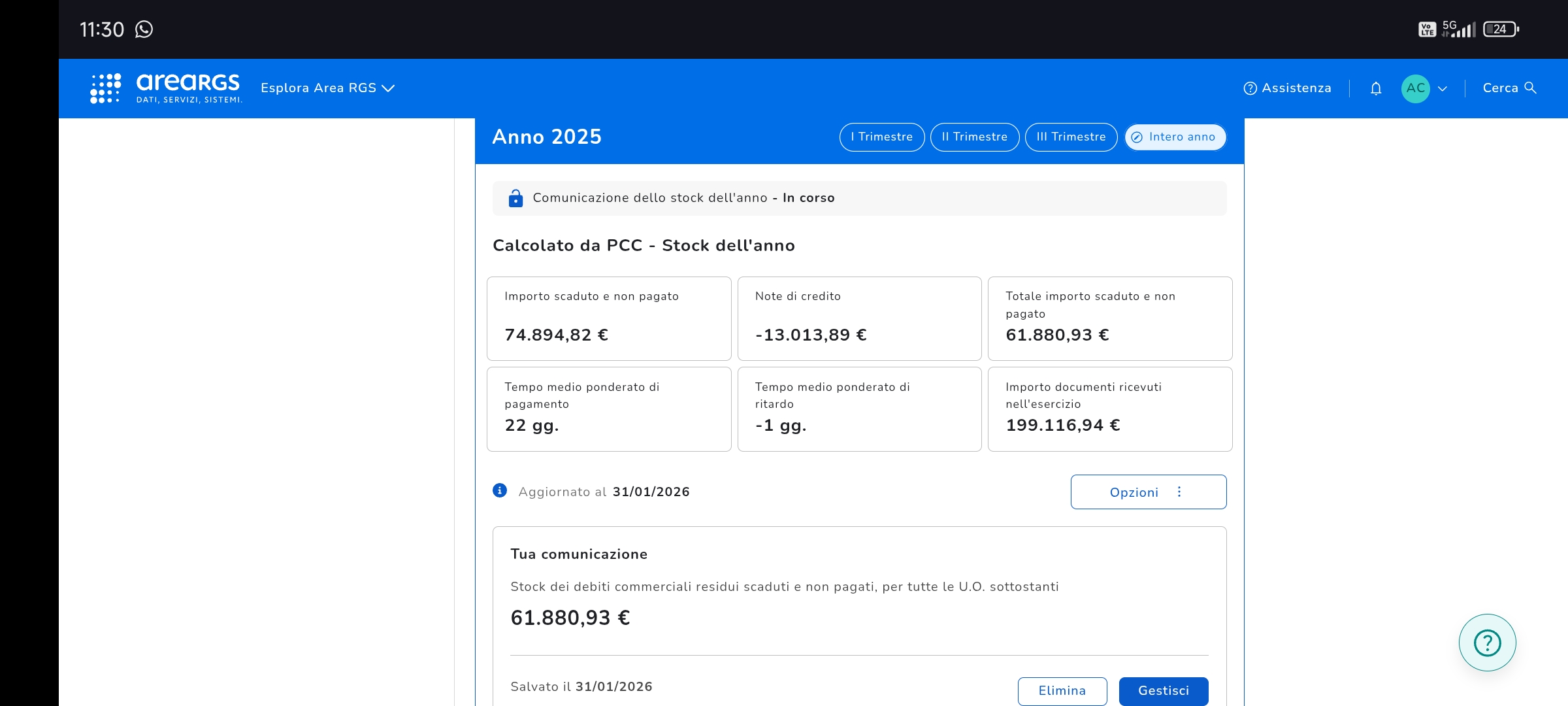Expand the Esplora Area RGS menu

point(327,88)
